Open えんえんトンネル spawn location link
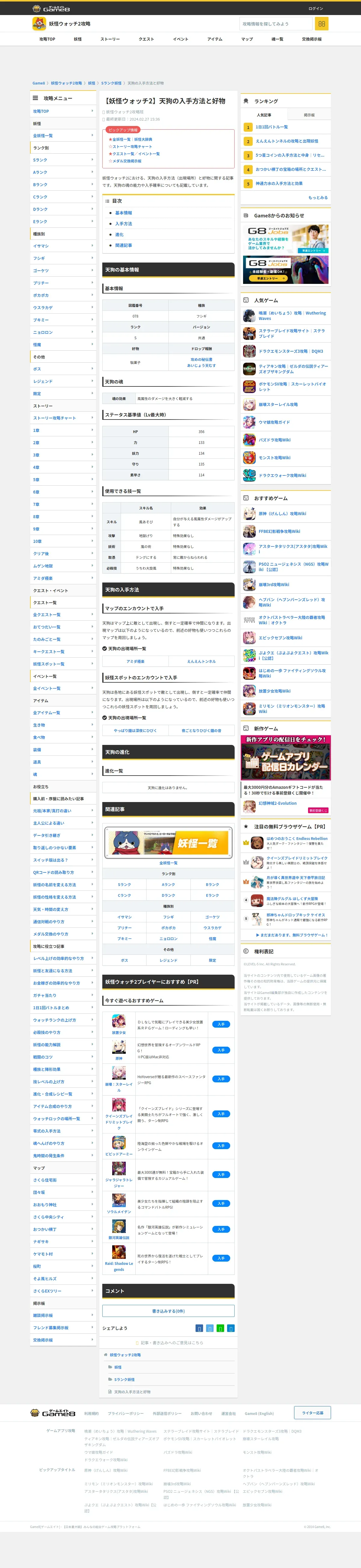Image resolution: width=361 pixels, height=1568 pixels. (202, 661)
